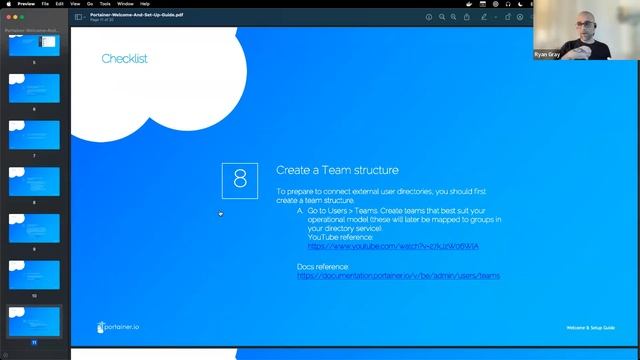This screenshot has width=640, height=360.
Task: Click the Rotate page icon
Action: pyautogui.click(x=507, y=17)
